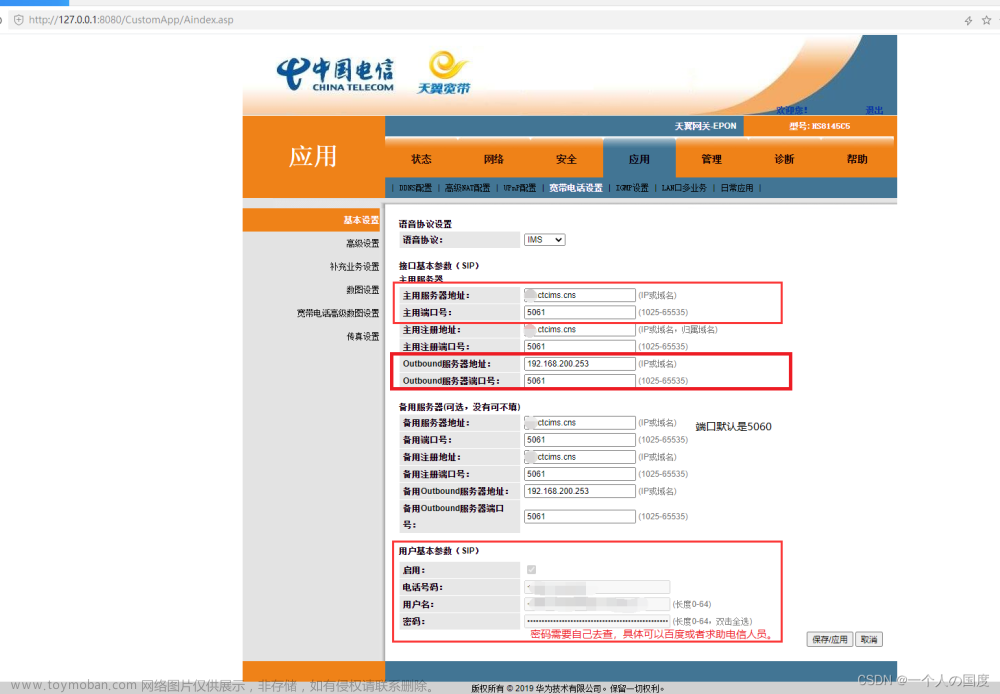Click the browser flash/lightning icon

pyautogui.click(x=968, y=20)
